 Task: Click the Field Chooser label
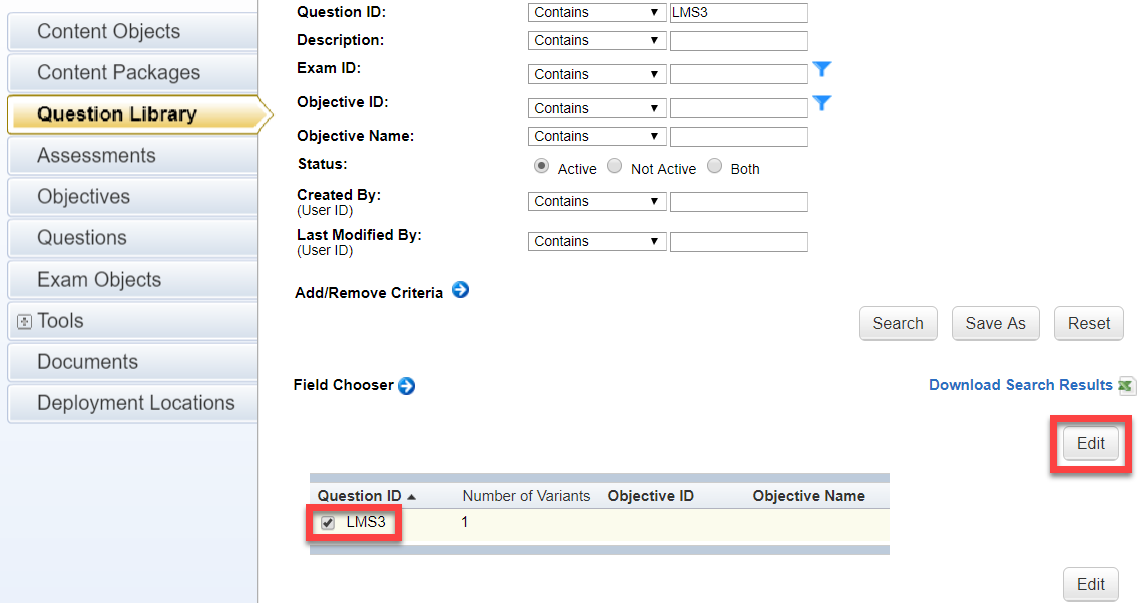point(343,386)
